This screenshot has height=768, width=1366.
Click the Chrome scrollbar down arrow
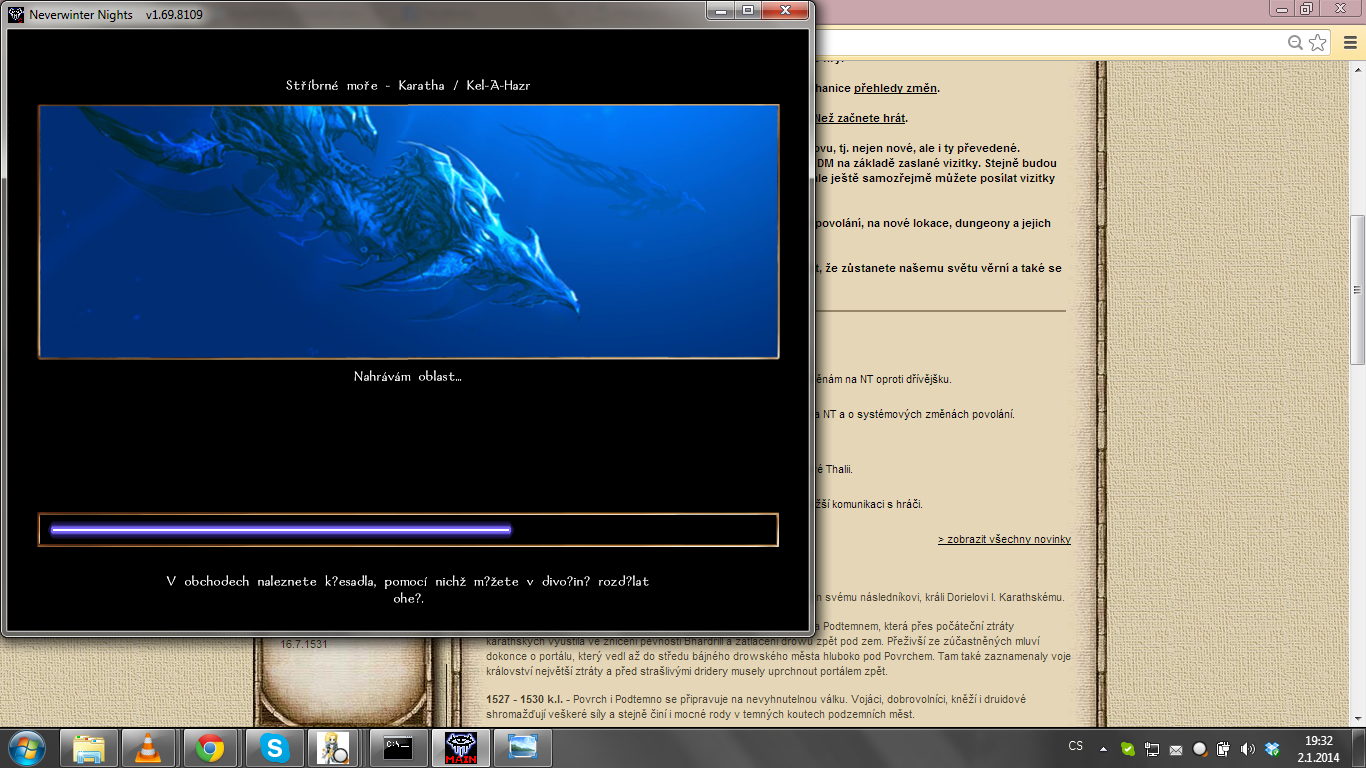(1357, 719)
